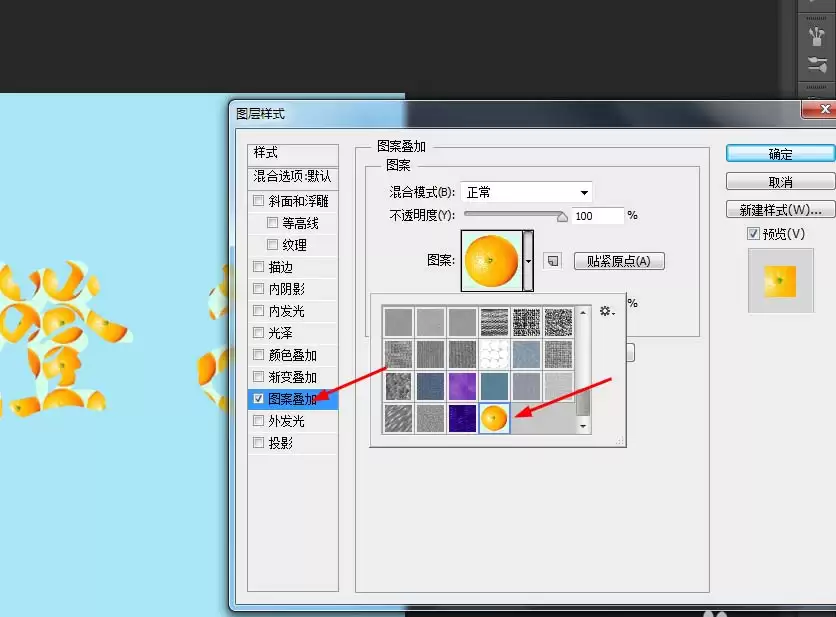This screenshot has height=617, width=836.
Task: Enable the 投影 drop shadow checkbox
Action: pyautogui.click(x=259, y=443)
